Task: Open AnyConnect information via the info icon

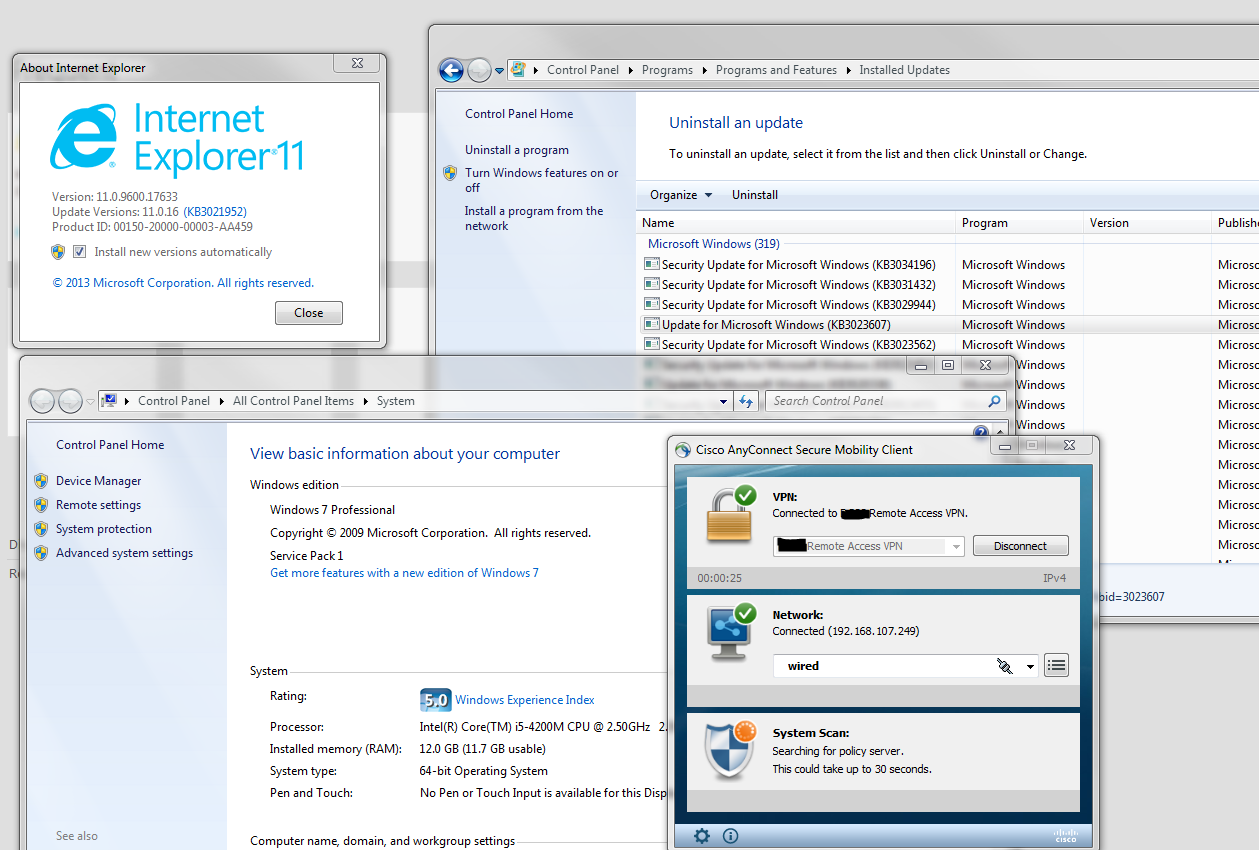Action: 730,836
